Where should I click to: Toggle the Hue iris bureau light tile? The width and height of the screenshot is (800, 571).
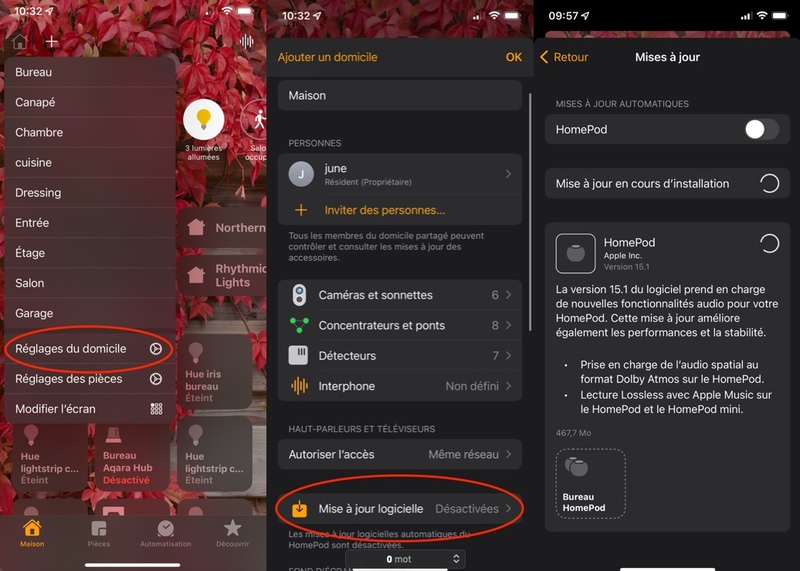[x=214, y=371]
